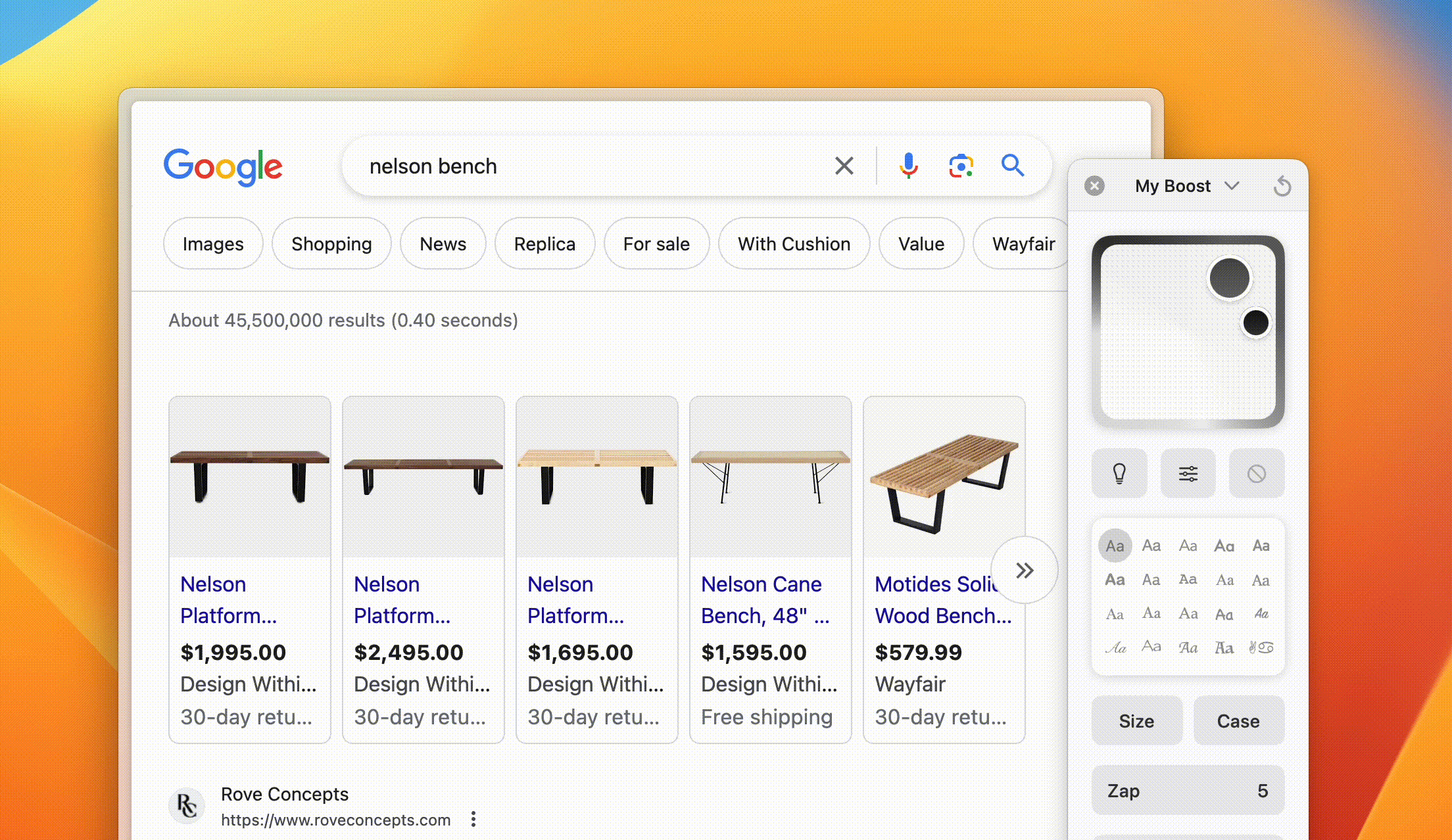Reset boost with the undo arrow icon
Viewport: 1452px width, 840px height.
click(1282, 186)
